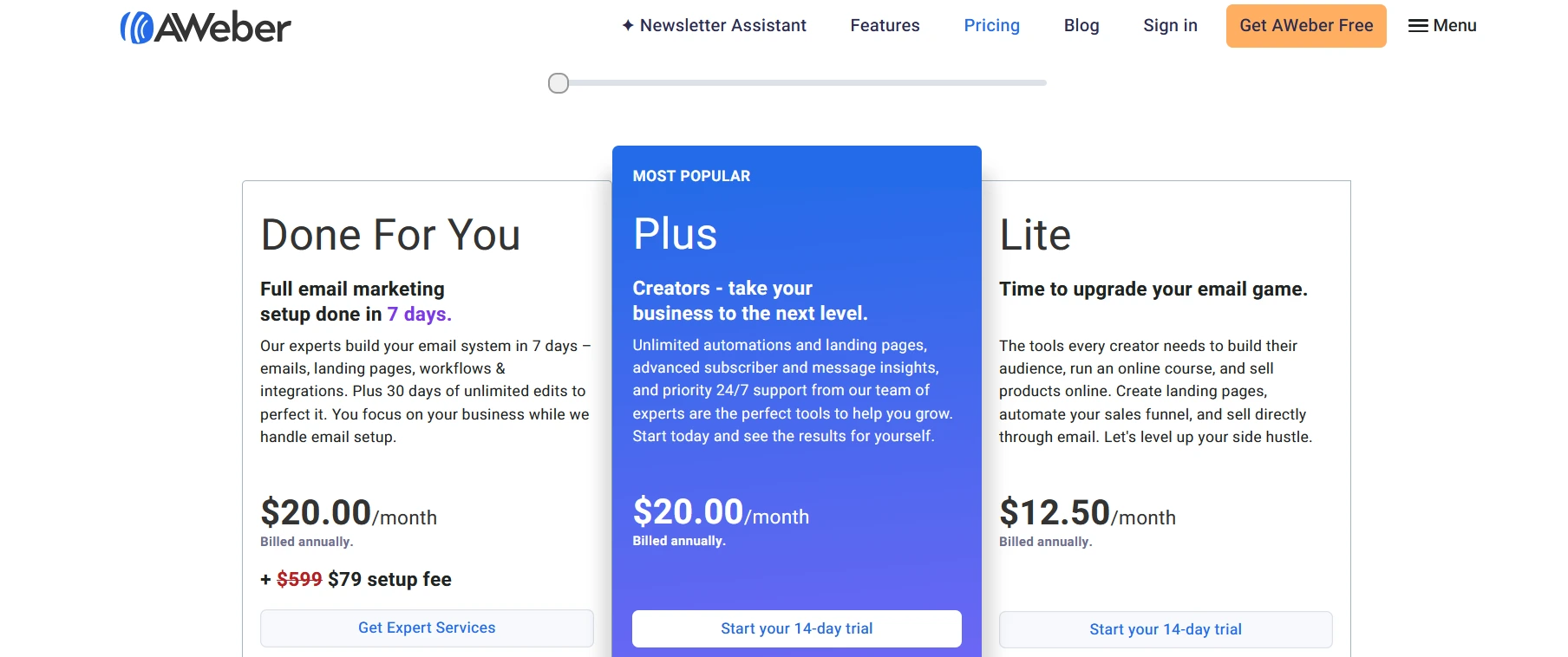Click the Lite plan title
The height and width of the screenshot is (657, 1568).
pos(1035,235)
